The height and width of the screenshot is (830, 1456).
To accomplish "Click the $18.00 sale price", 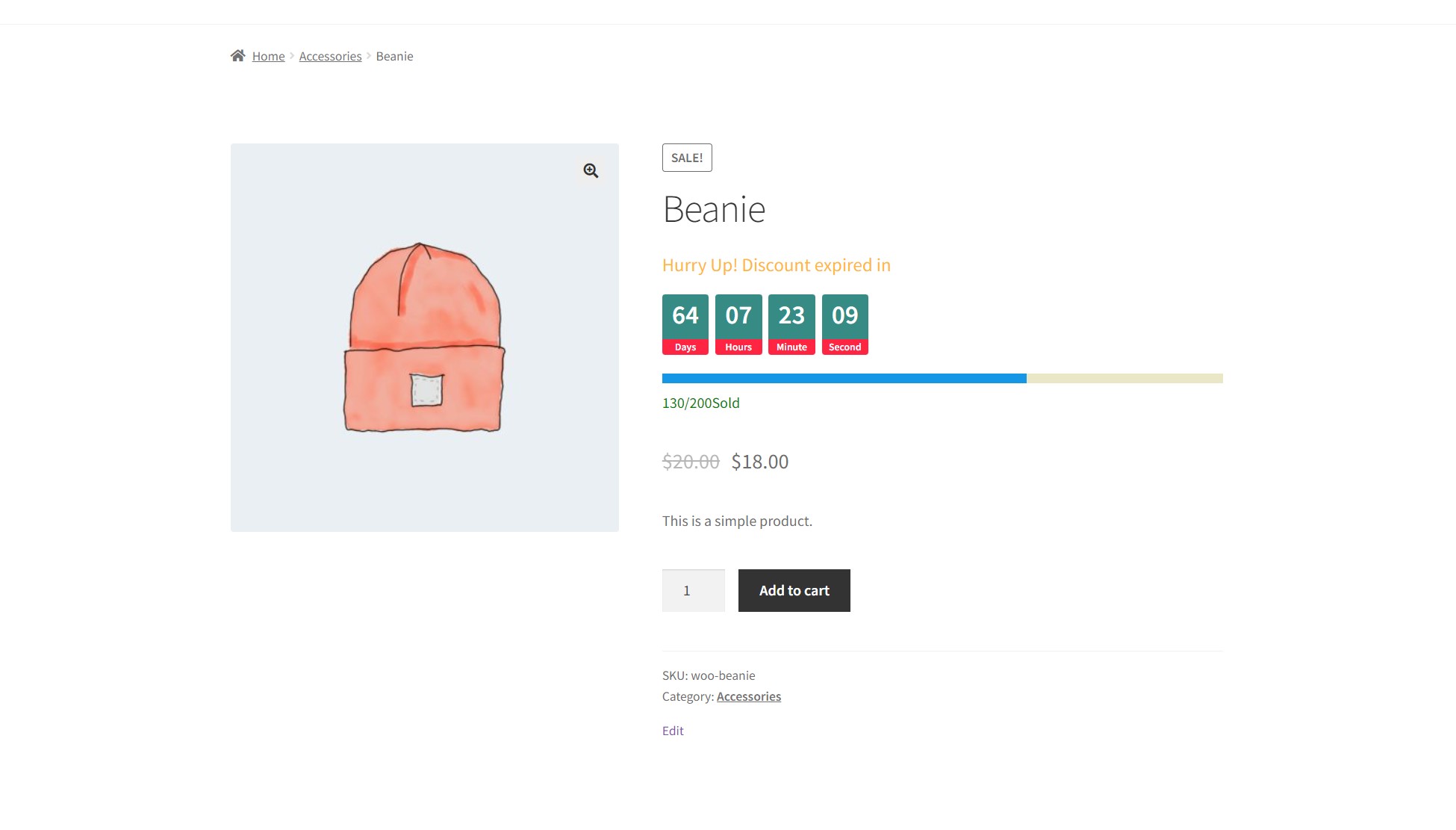I will click(x=759, y=462).
